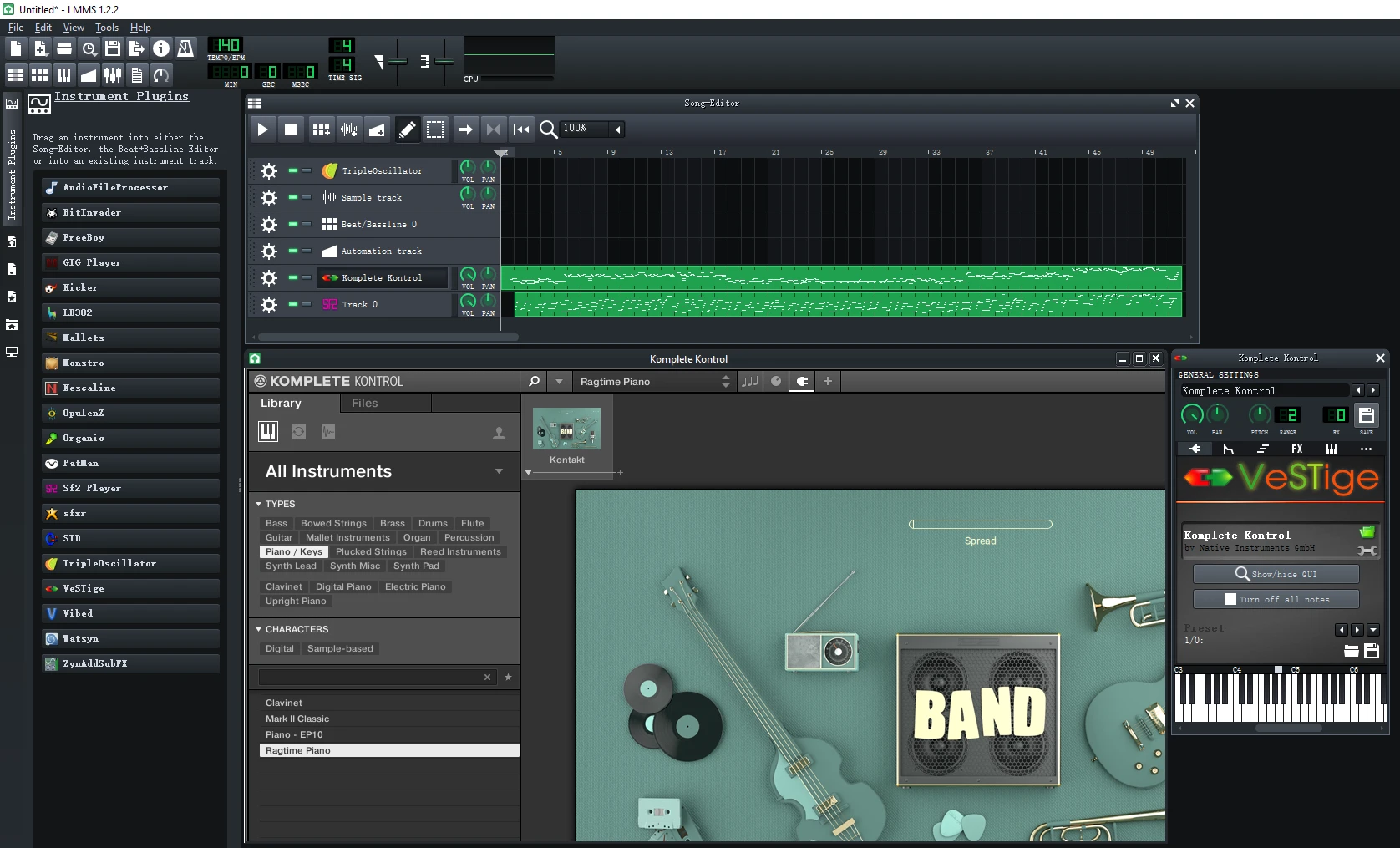This screenshot has height=848, width=1400.
Task: Show the Beat+Bassline Editor icon
Action: click(40, 75)
